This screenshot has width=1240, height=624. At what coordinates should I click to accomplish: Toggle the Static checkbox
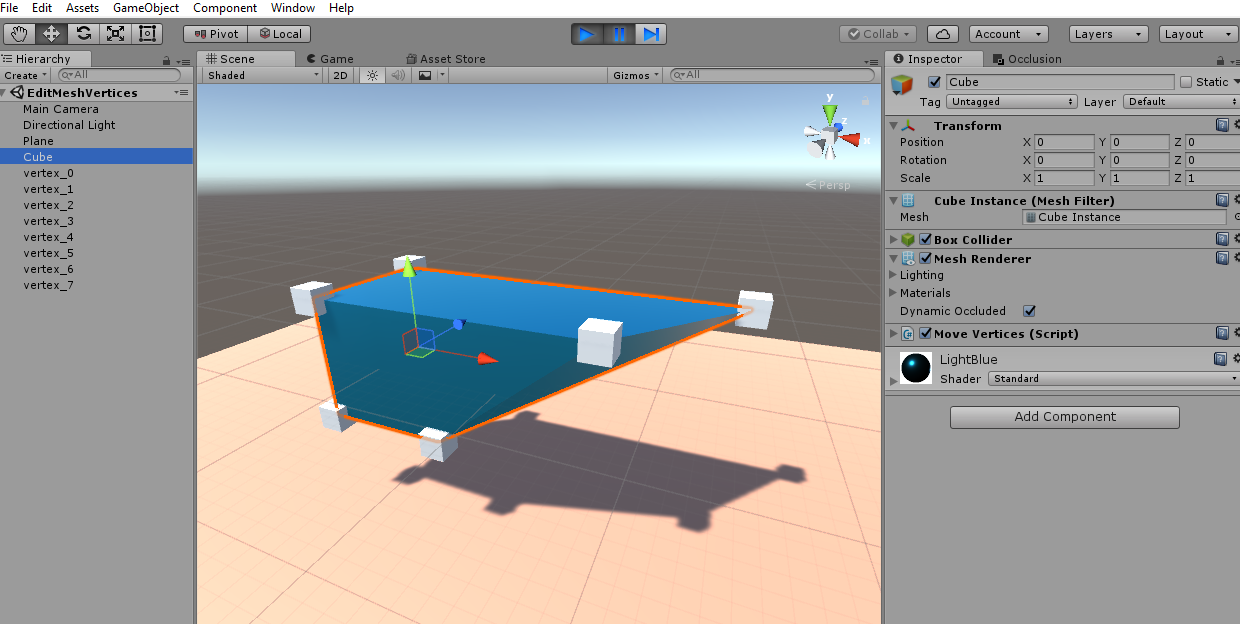(1186, 82)
